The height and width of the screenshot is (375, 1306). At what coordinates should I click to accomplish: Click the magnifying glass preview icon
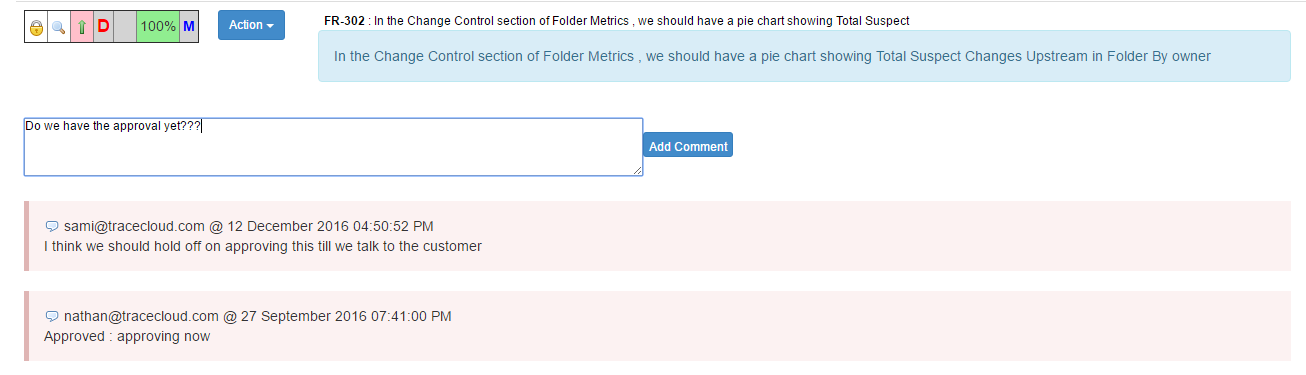[59, 28]
